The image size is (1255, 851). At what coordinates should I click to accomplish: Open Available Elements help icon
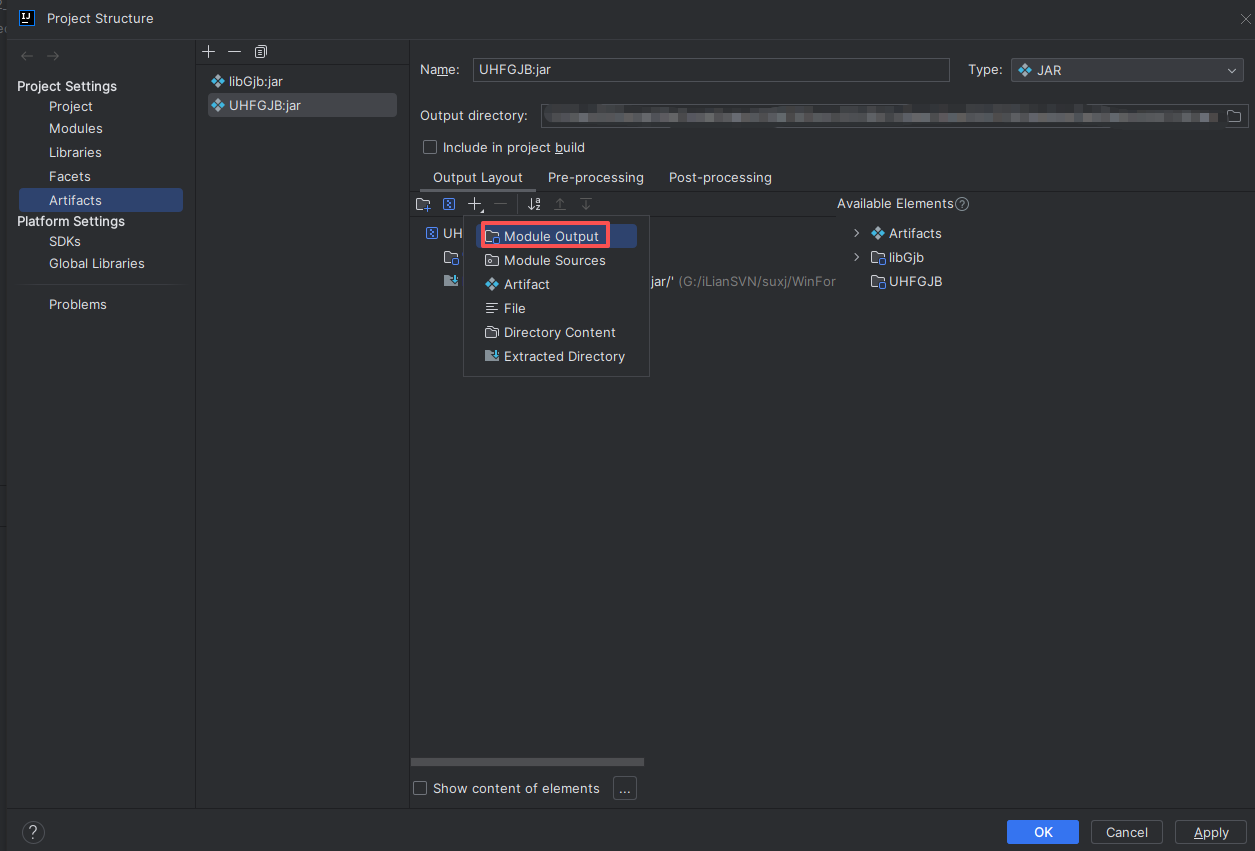[x=962, y=204]
